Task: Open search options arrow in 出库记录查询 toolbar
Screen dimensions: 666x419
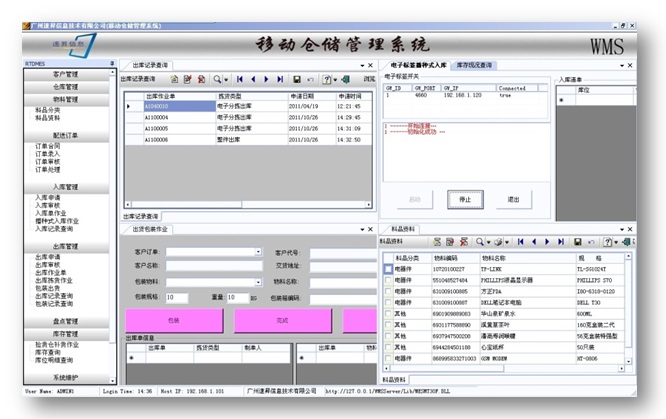Action: 227,78
